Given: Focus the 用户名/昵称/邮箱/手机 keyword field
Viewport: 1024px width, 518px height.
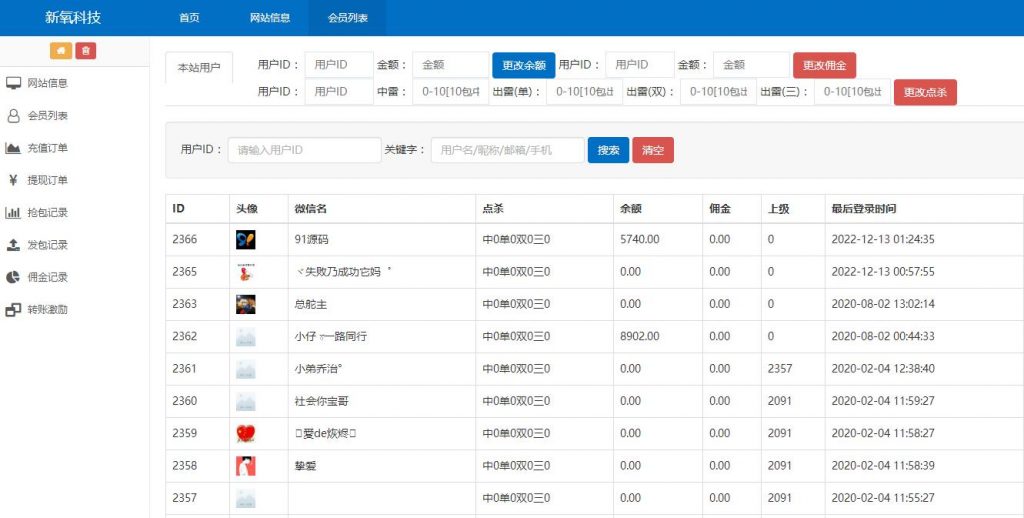Looking at the screenshot, I should [508, 150].
